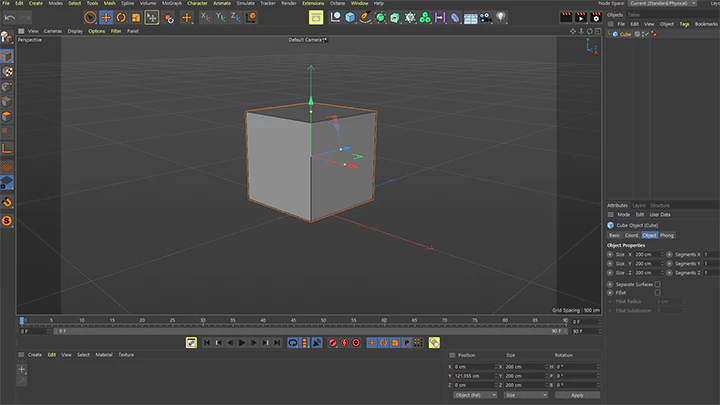Select the Move tool in toolbar

[106, 17]
